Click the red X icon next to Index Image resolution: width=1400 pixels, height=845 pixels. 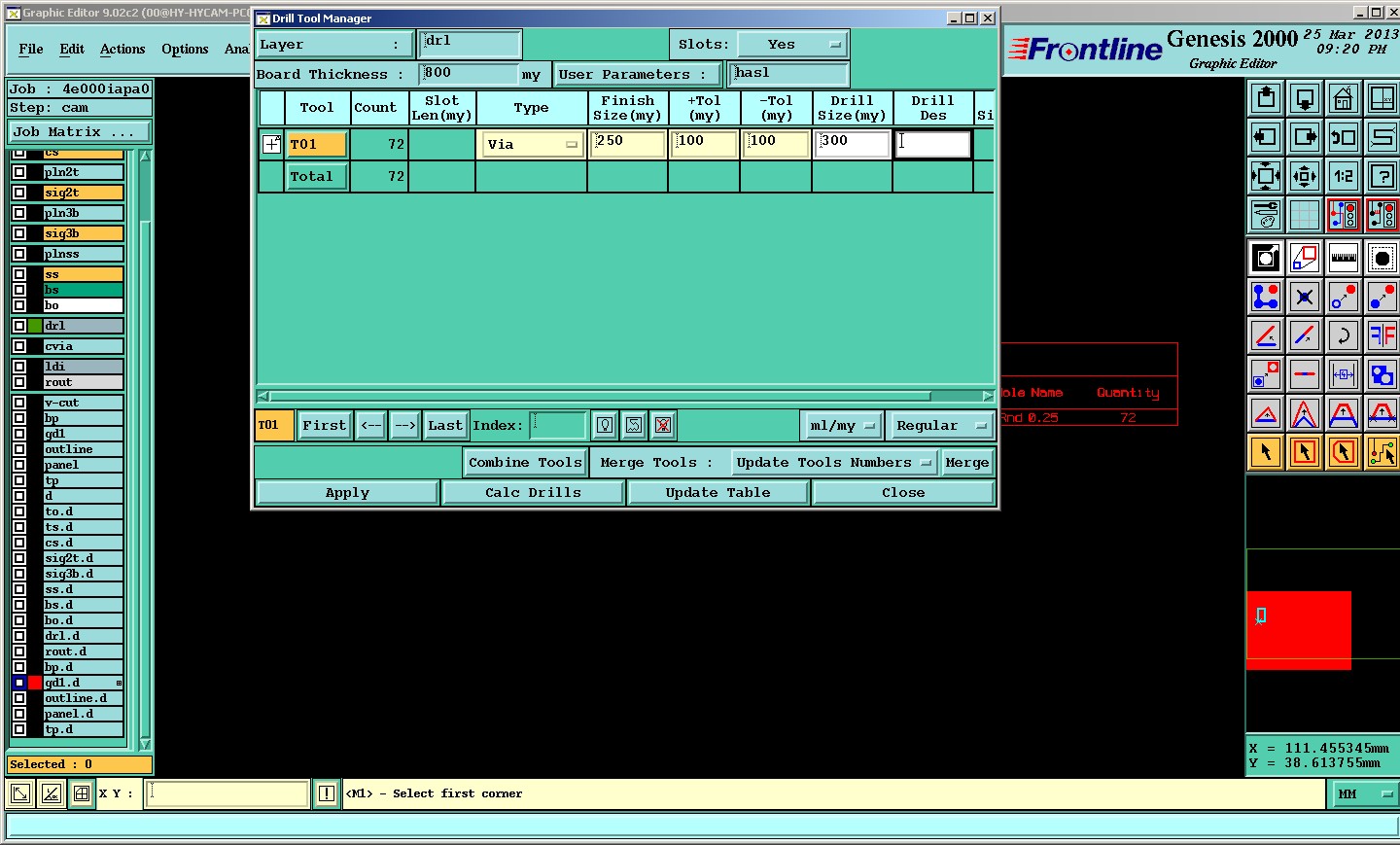(663, 425)
